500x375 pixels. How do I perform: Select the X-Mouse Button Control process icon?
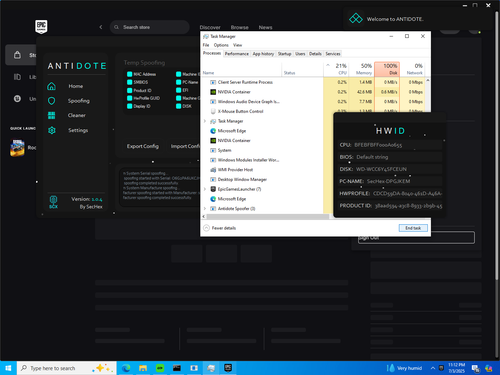tap(213, 111)
